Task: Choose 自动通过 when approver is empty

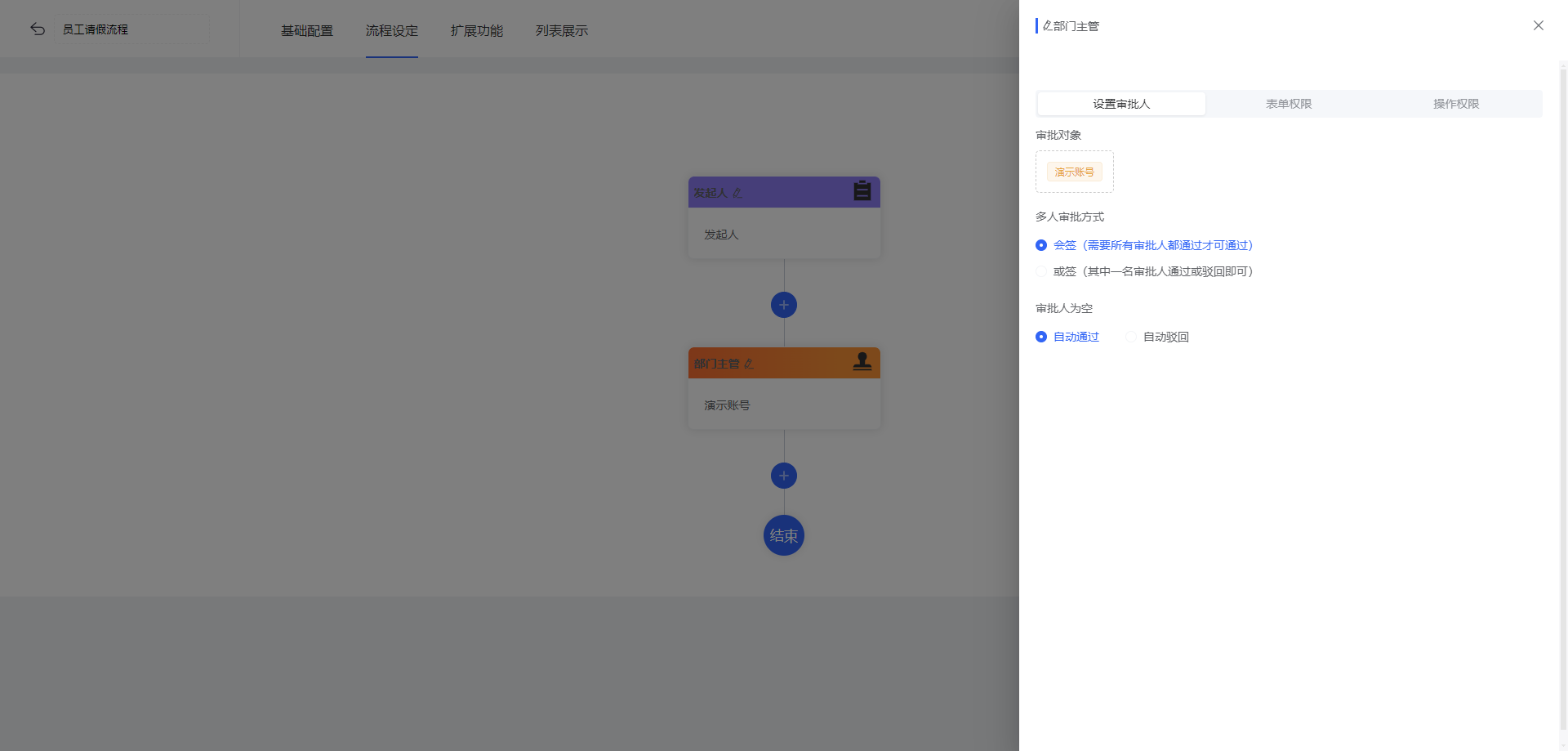Action: [1041, 337]
